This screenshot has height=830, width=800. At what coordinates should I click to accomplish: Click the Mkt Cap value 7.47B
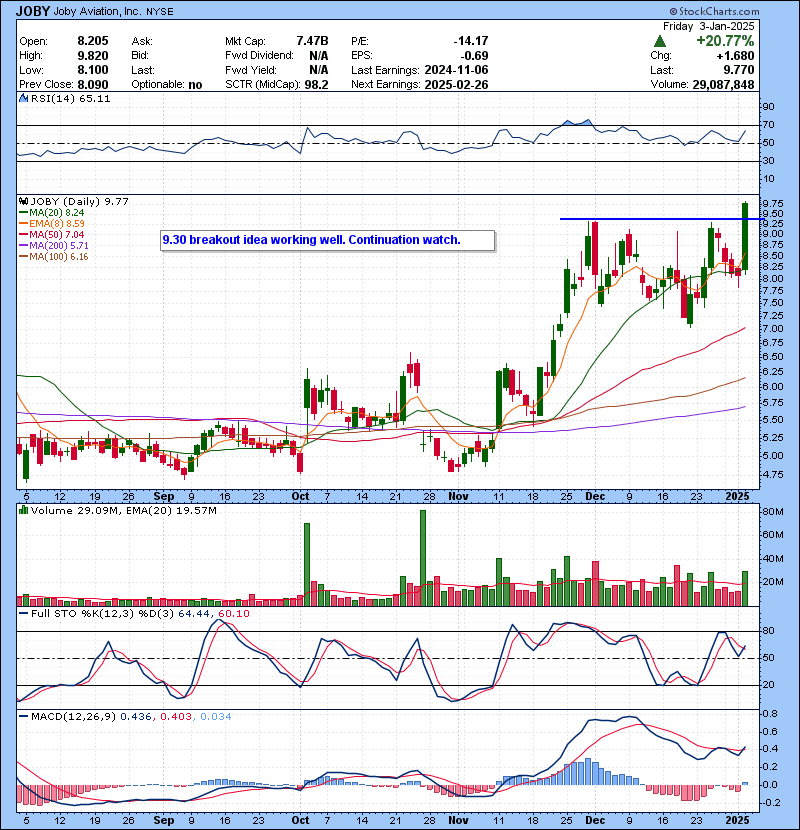[312, 41]
